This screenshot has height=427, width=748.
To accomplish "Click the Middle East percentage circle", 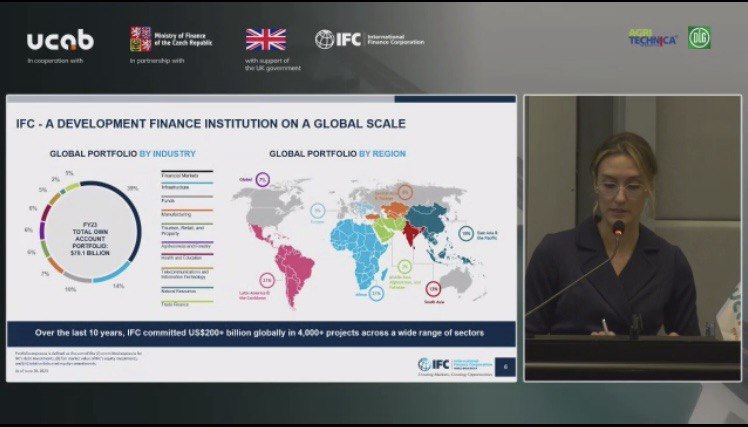I will pos(405,266).
